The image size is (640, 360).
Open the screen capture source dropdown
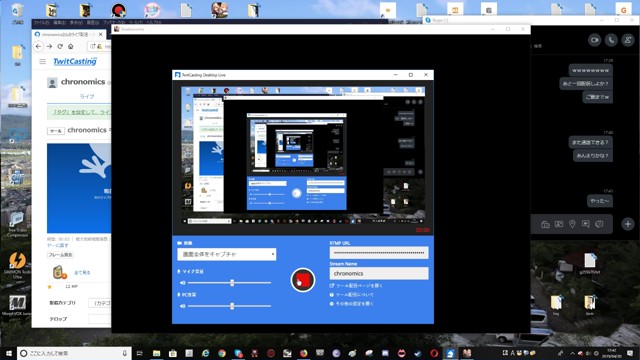point(227,254)
